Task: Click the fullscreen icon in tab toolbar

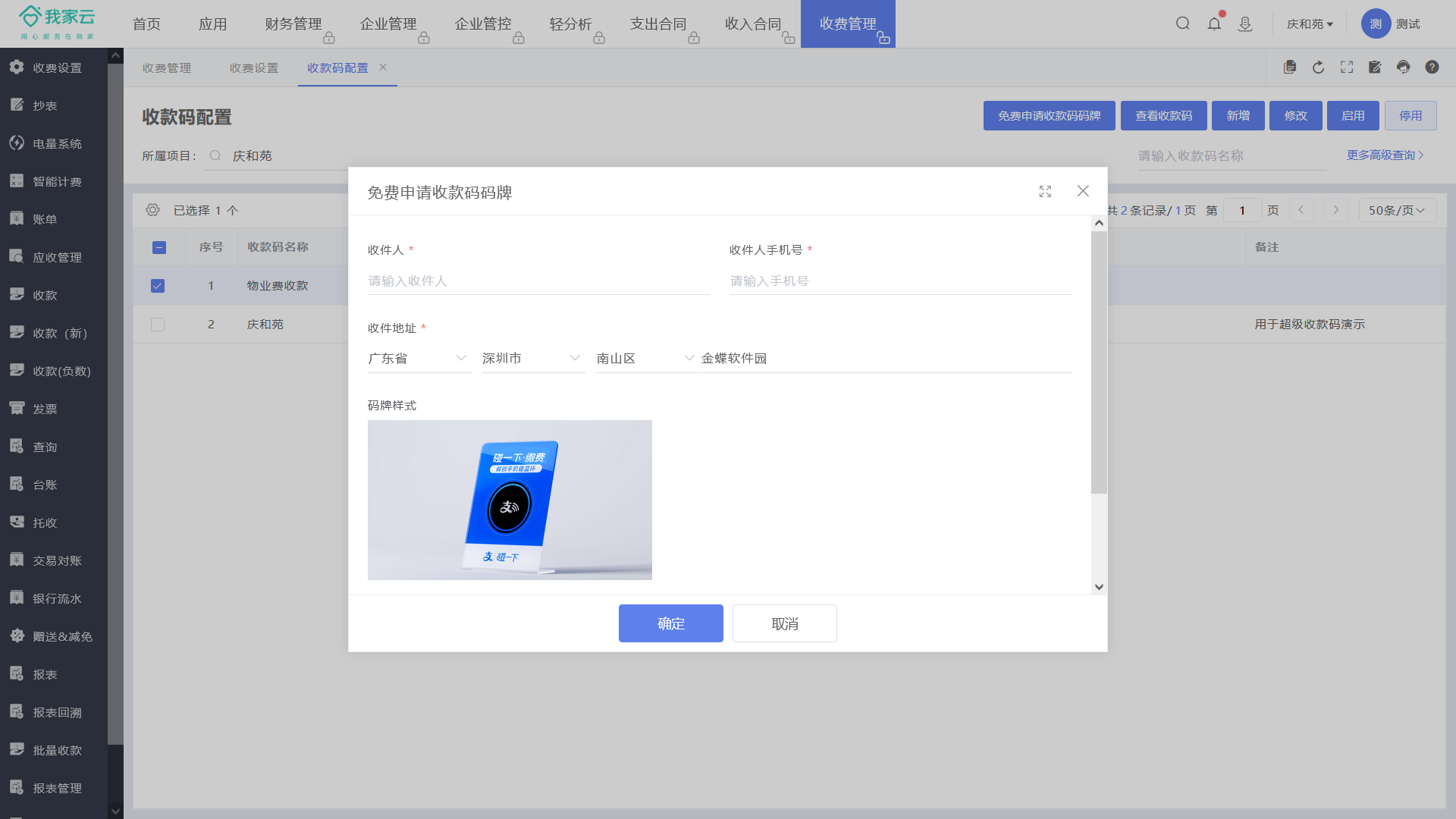Action: (1347, 67)
